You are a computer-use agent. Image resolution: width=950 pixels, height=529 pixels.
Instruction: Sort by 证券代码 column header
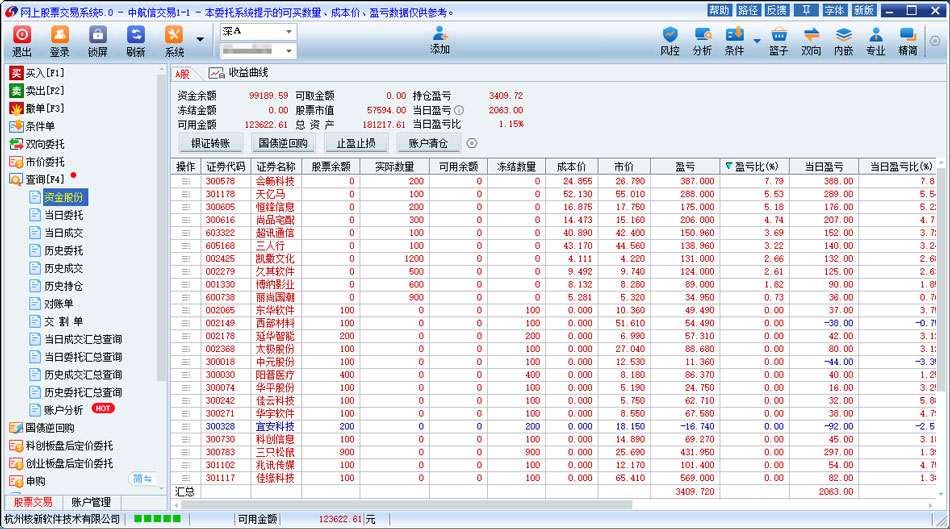226,167
